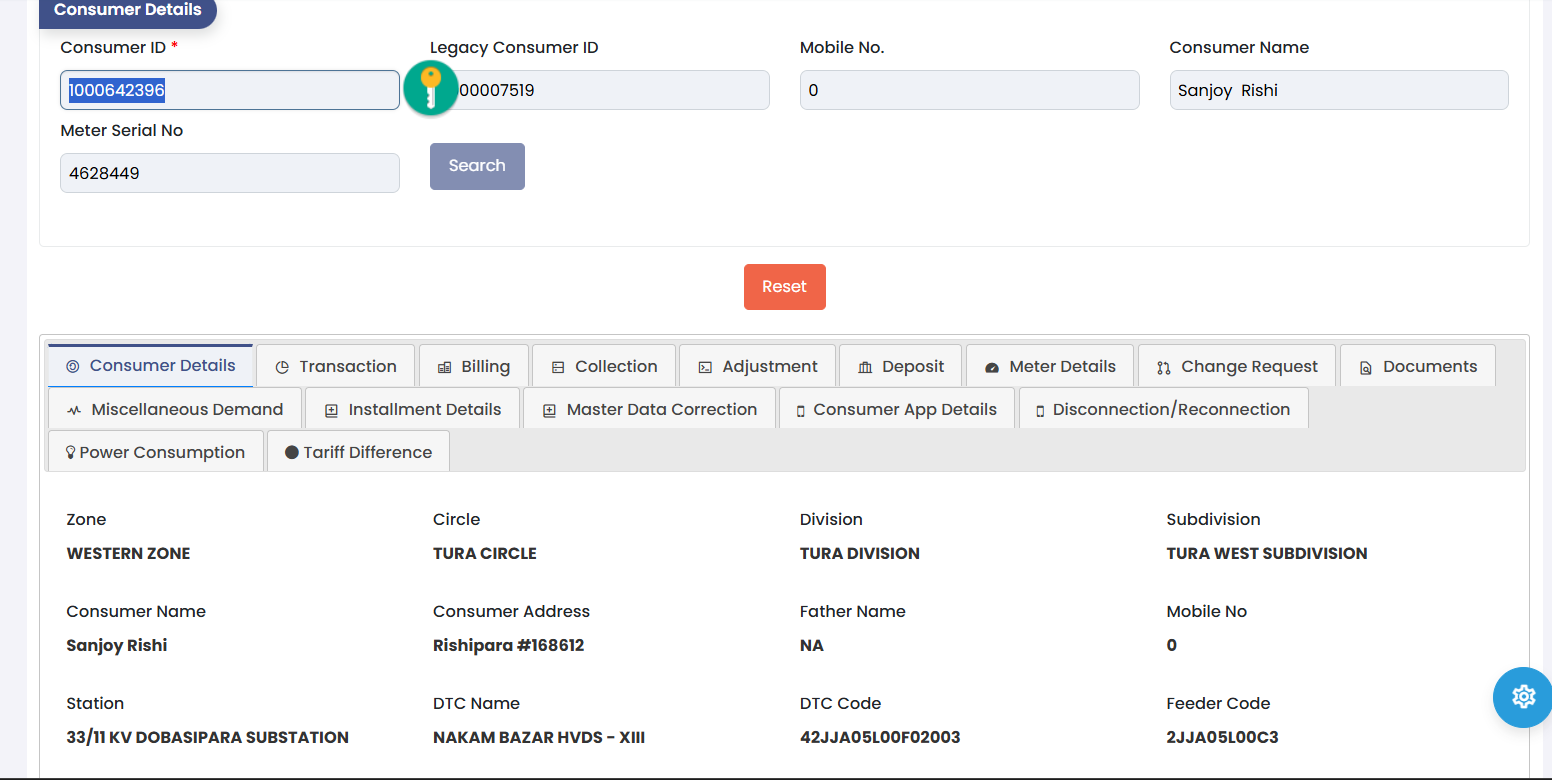Click the TURA CIRCLE value
Image resolution: width=1552 pixels, height=780 pixels.
pos(485,553)
